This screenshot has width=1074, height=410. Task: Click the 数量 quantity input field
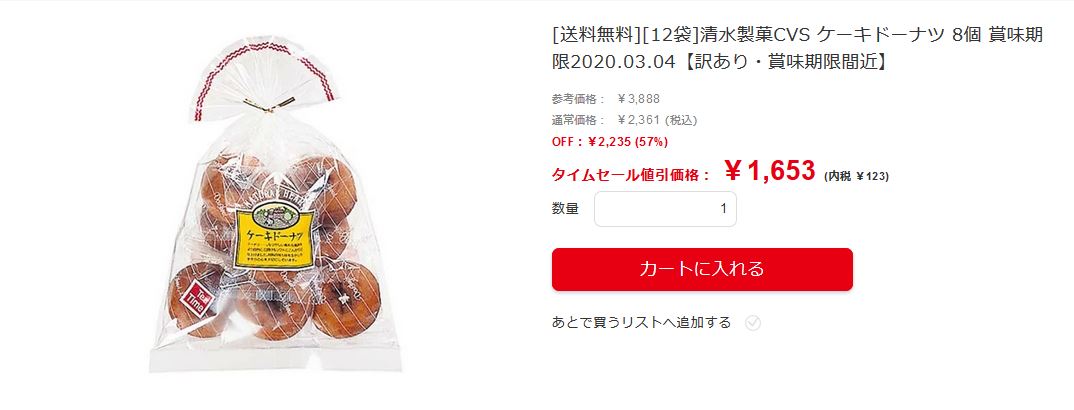tap(665, 209)
